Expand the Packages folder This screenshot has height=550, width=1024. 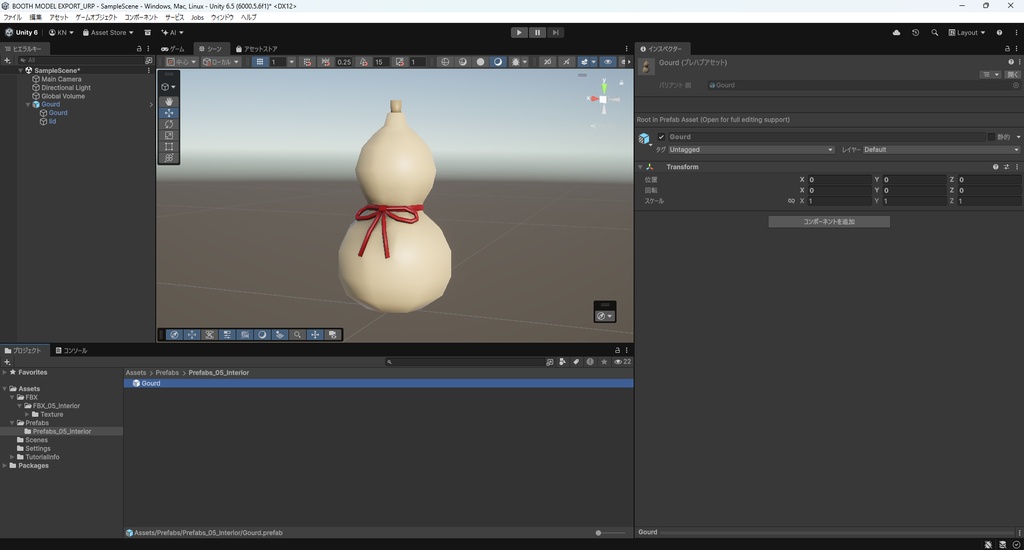(5, 466)
